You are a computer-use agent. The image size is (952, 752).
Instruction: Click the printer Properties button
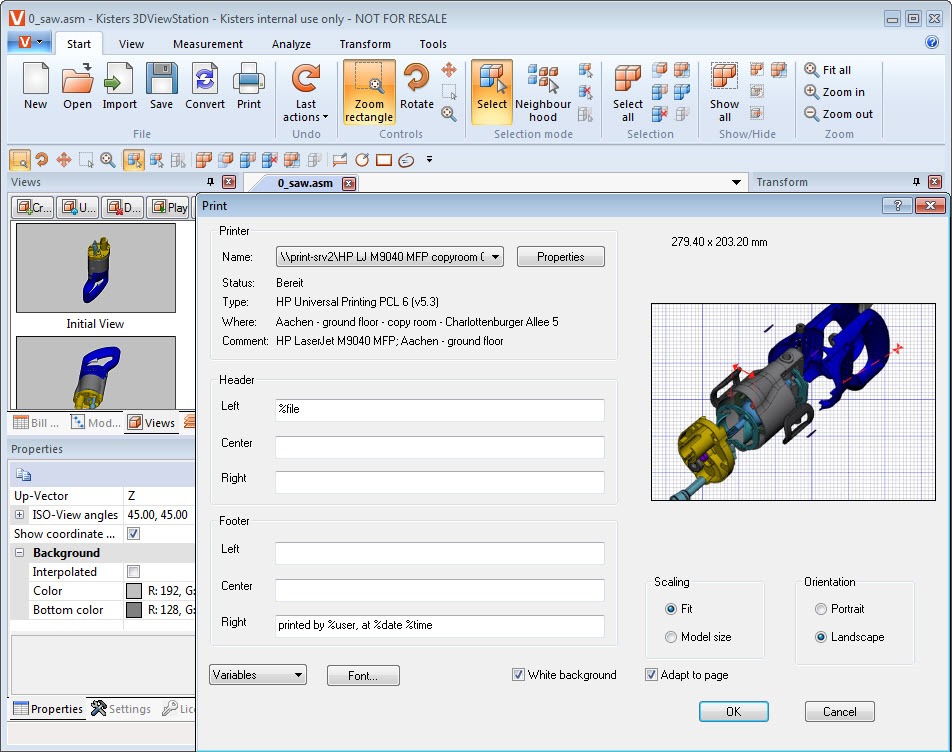coord(560,257)
